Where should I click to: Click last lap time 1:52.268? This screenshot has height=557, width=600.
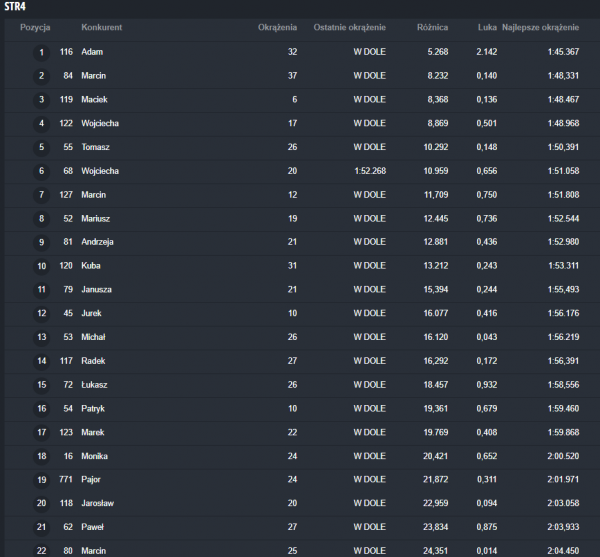pos(369,171)
